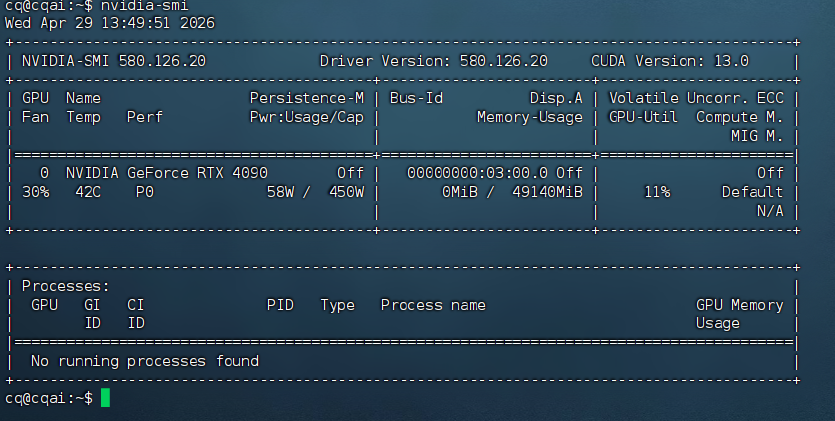
Task: Click the "Bus-Id" header
Action: click(416, 98)
